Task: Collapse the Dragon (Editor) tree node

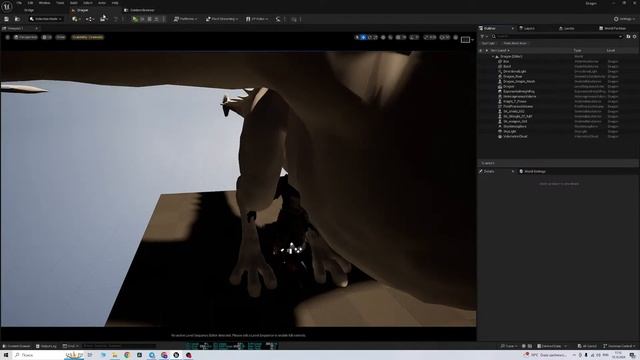Action: click(493, 56)
